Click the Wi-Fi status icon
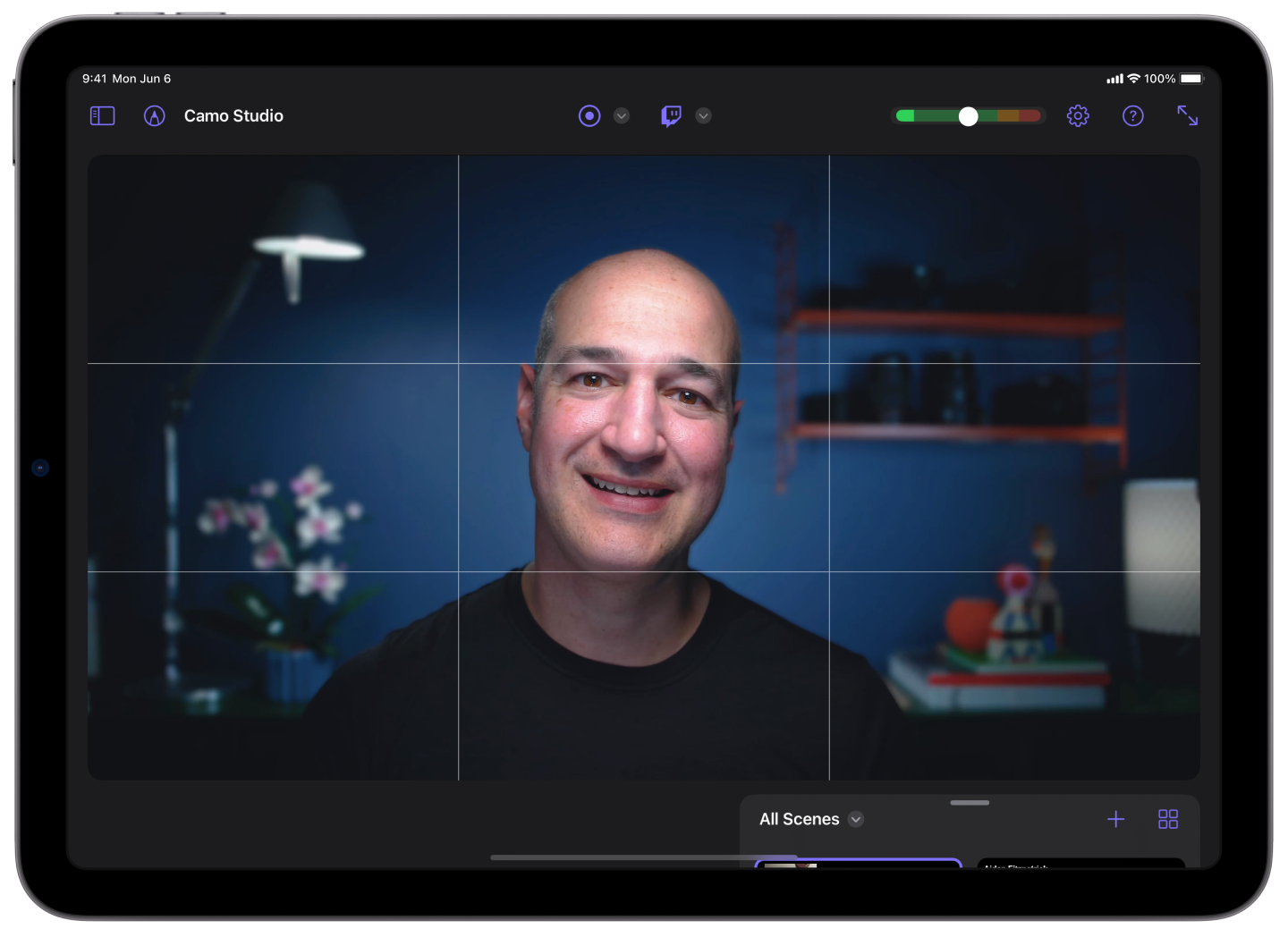The height and width of the screenshot is (937, 1288). click(1134, 79)
